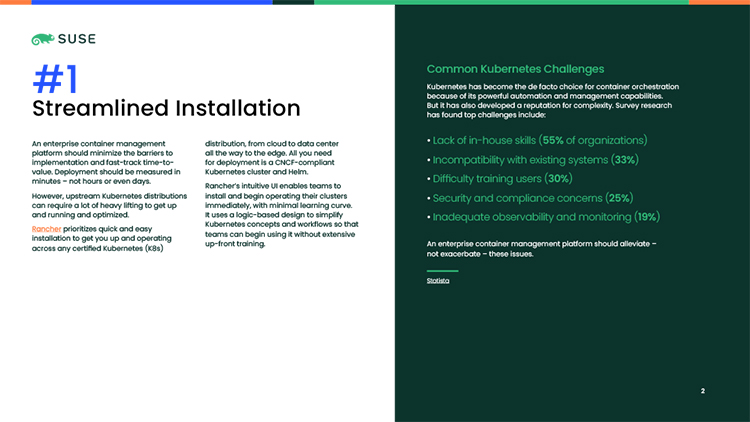Click the SUSE chameleon logo icon
Viewport: 750px width, 422px height.
click(x=43, y=40)
